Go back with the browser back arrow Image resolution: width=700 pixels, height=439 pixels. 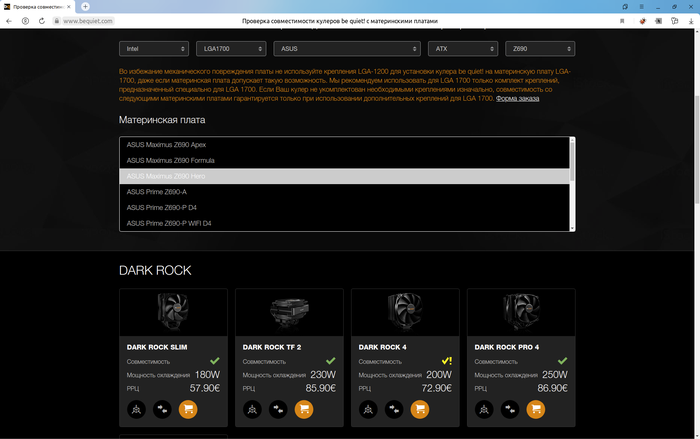9,21
